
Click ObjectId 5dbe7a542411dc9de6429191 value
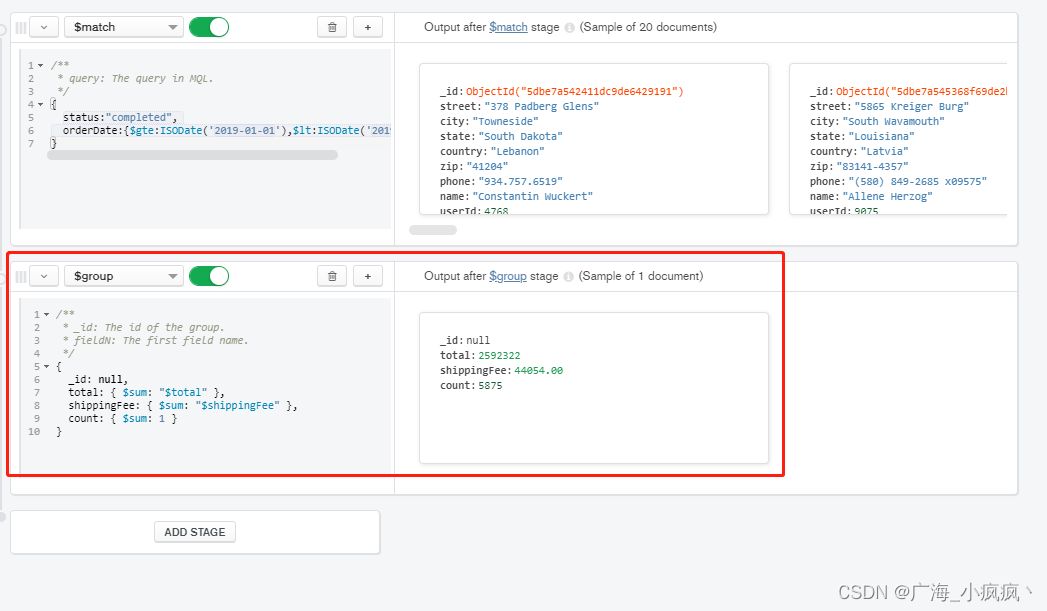575,91
